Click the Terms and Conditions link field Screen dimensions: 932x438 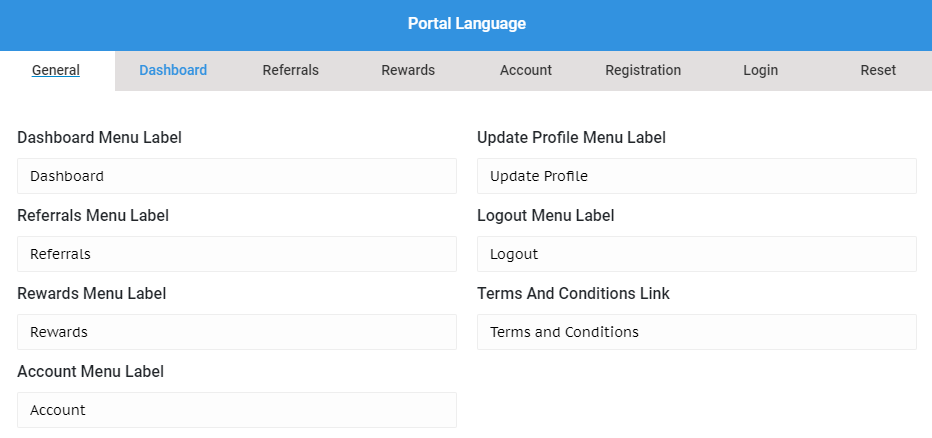[697, 332]
